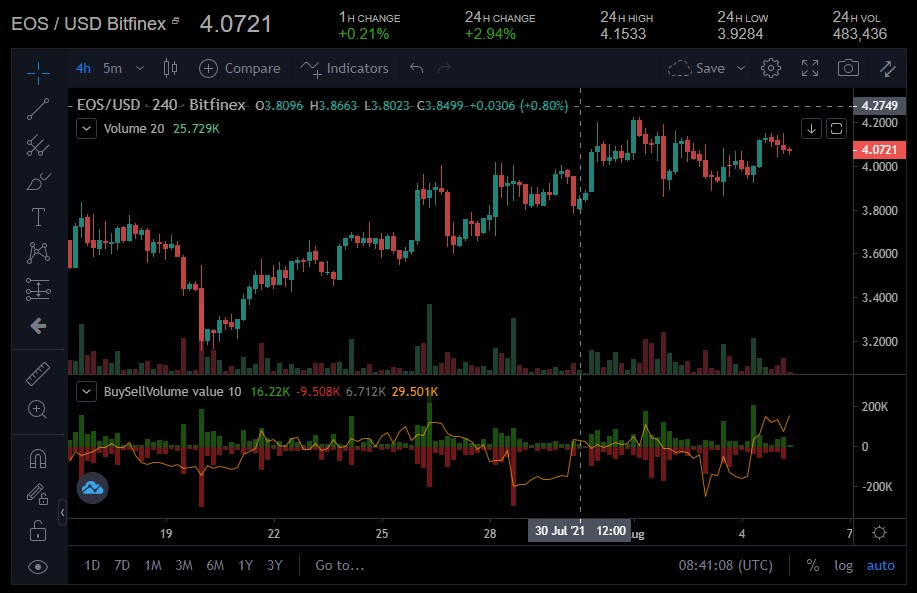This screenshot has height=593, width=917.
Task: Click the 24H VOL value 483,436
Action: click(x=860, y=34)
